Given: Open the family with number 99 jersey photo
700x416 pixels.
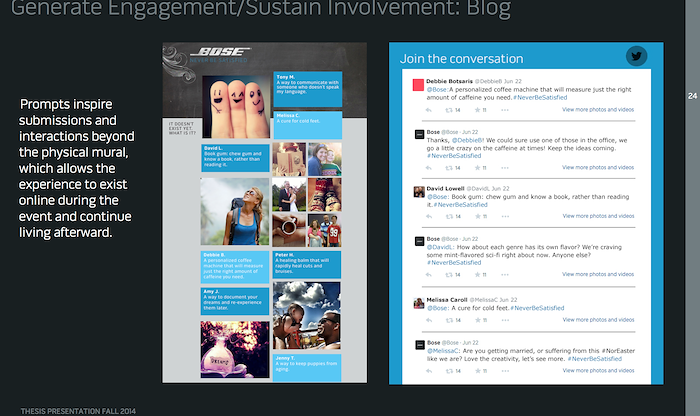Looking at the screenshot, I should click(x=325, y=230).
